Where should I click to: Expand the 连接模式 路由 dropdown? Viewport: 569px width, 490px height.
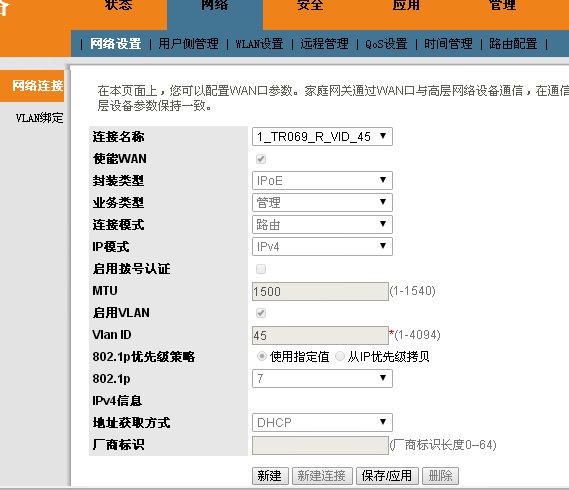click(x=322, y=225)
